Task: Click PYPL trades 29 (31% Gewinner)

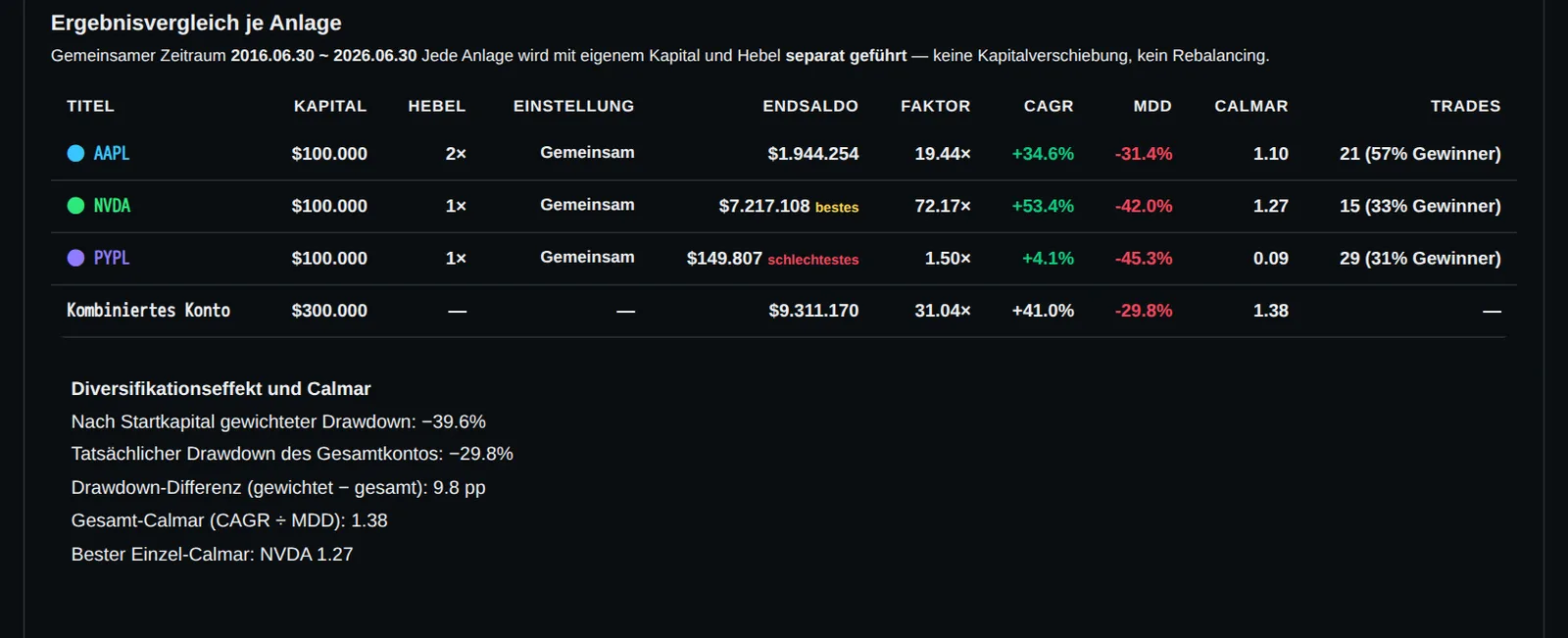Action: 1420,259
